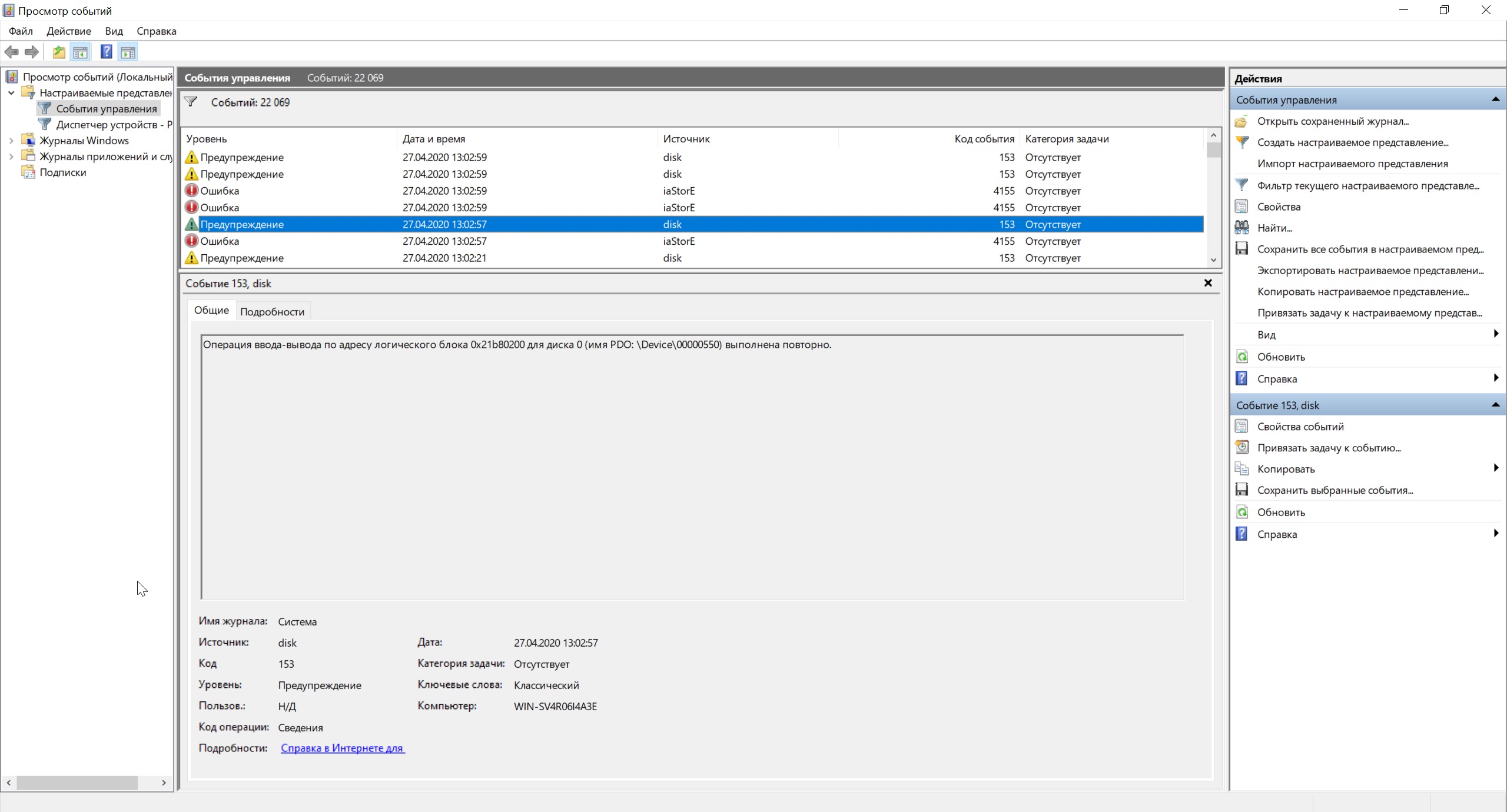Collapse Настраиваемые представления tree node

(11, 93)
